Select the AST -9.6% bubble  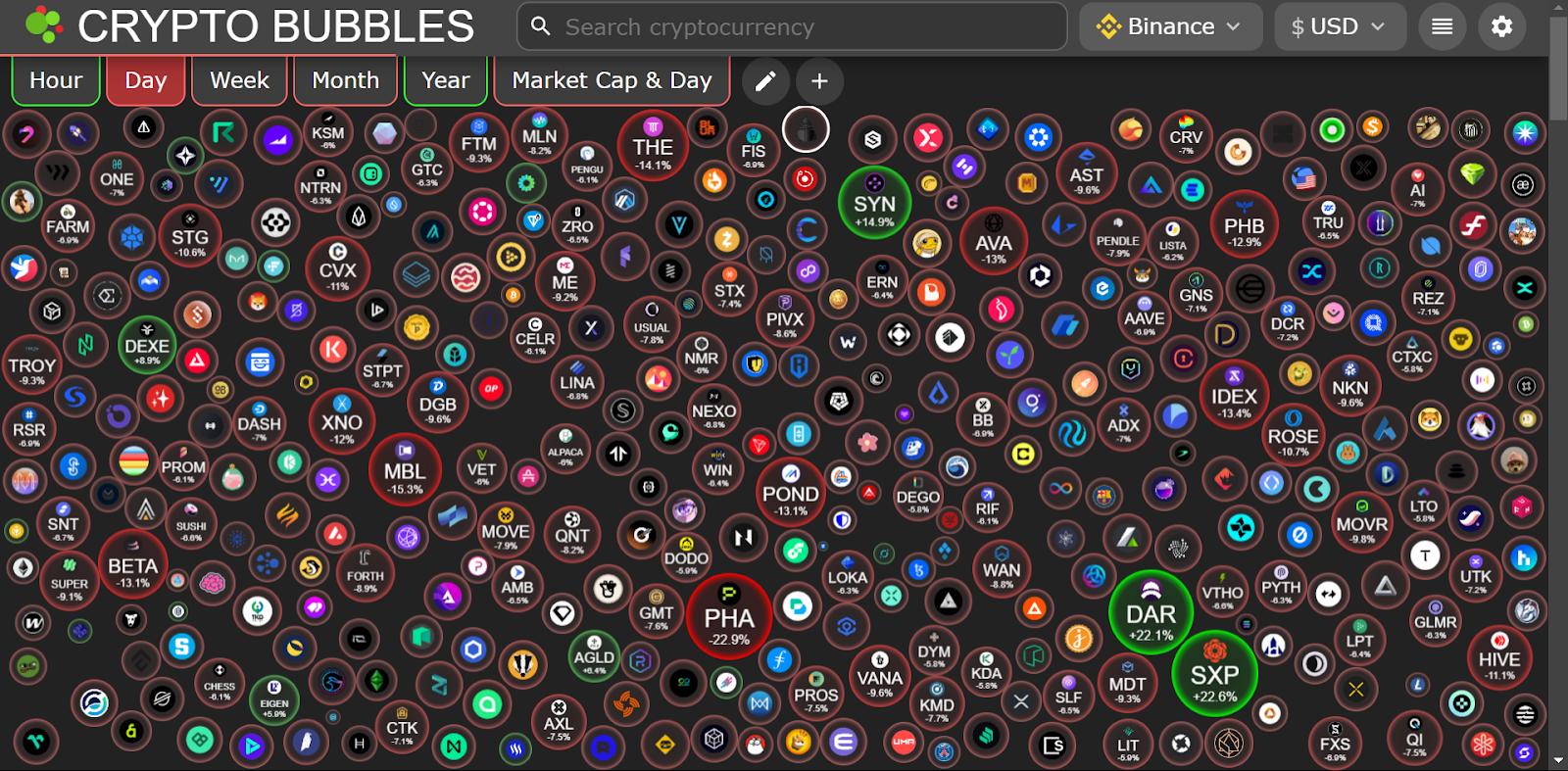pos(1087,173)
